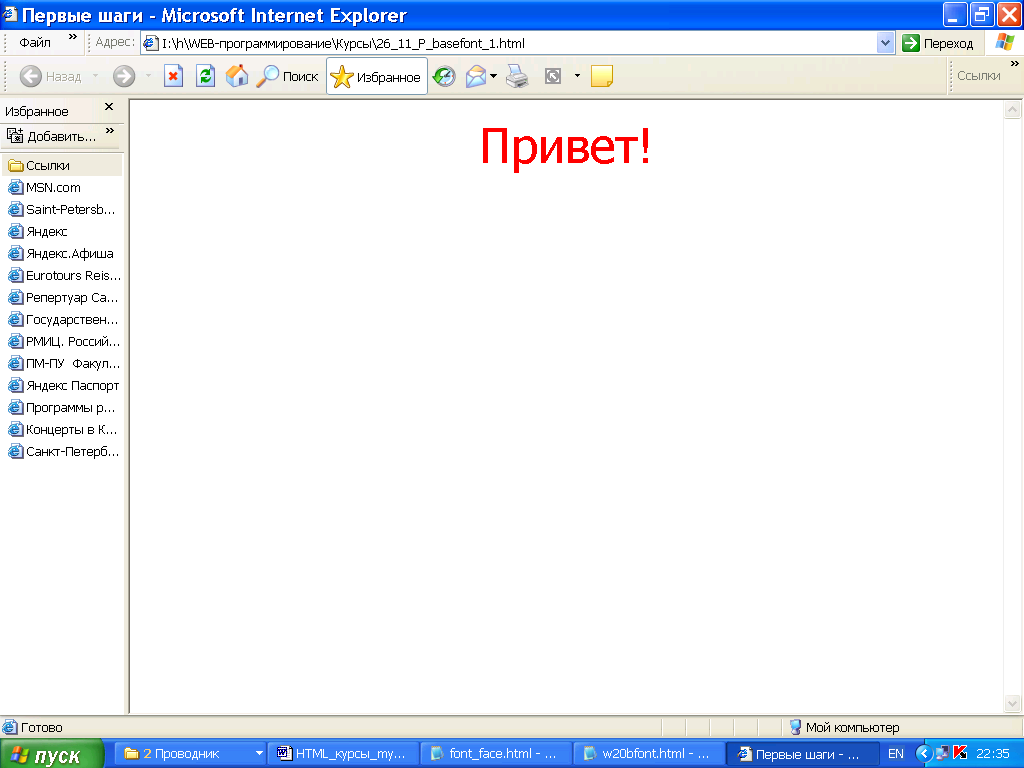Expand the address bar dropdown list
Viewport: 1024px width, 768px height.
tap(885, 43)
